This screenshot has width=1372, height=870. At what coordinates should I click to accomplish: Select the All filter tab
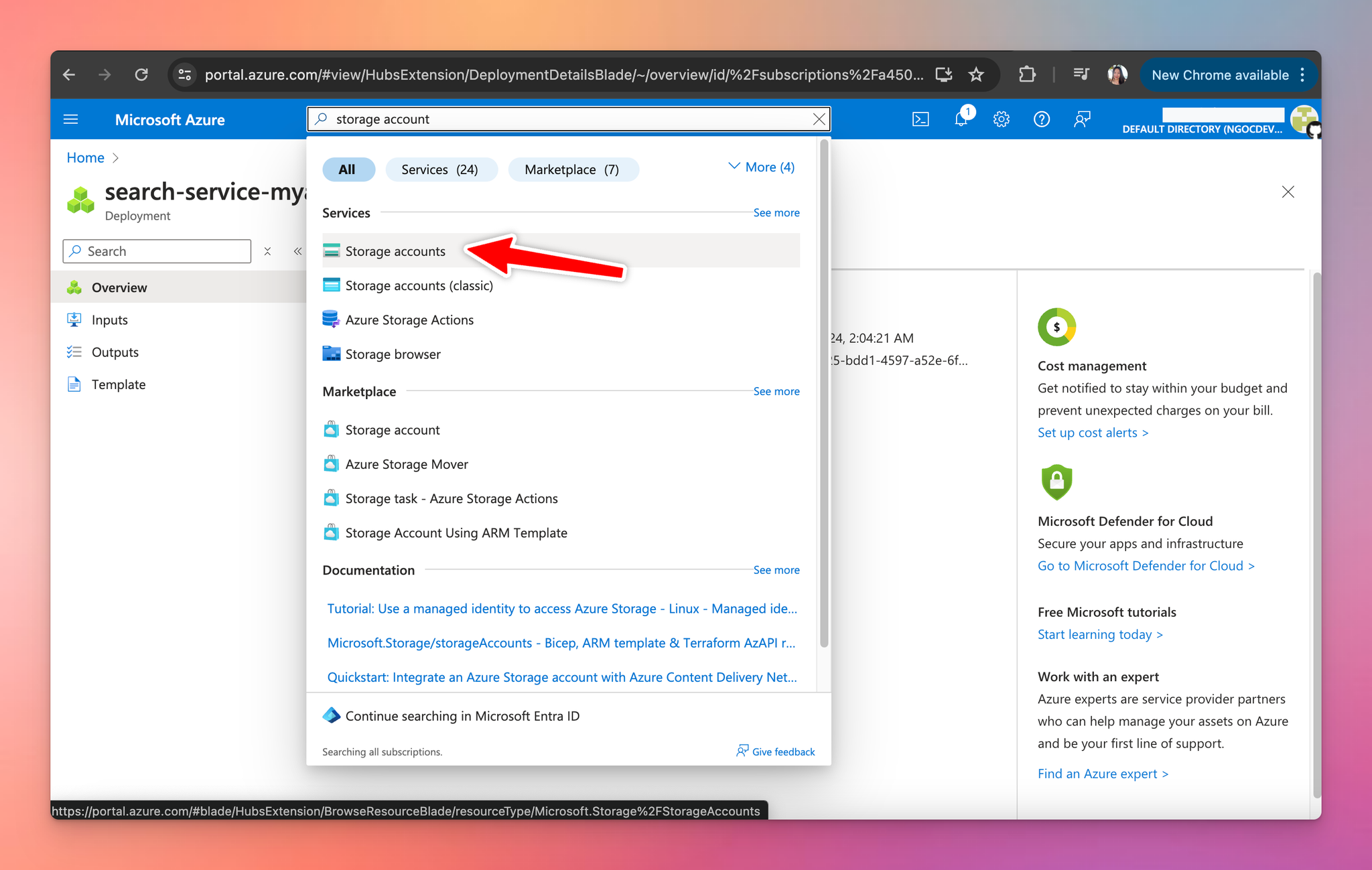click(347, 169)
